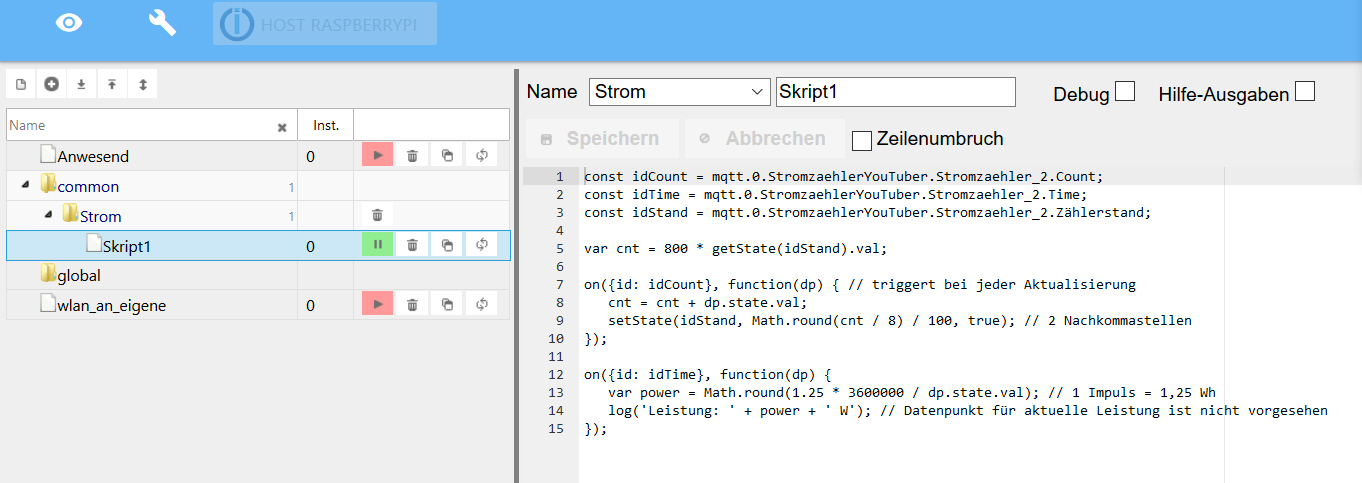This screenshot has height=483, width=1362.
Task: Open the Strom group dropdown
Action: [679, 92]
